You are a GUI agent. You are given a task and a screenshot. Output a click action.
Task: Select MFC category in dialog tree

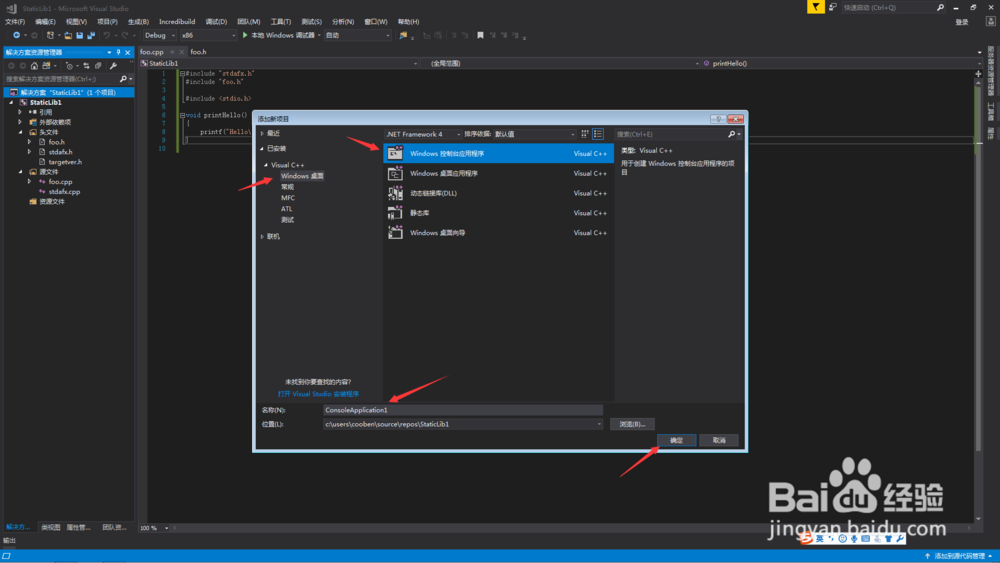pos(288,198)
